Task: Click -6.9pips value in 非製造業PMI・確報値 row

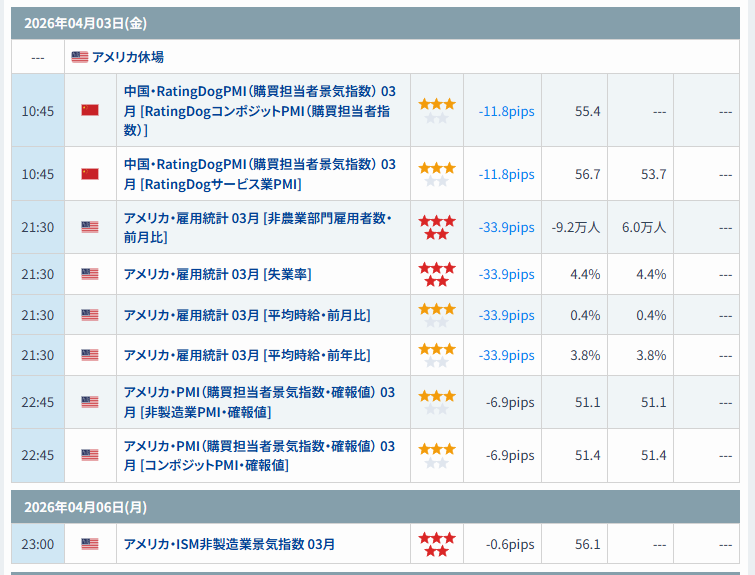Action: click(x=510, y=402)
